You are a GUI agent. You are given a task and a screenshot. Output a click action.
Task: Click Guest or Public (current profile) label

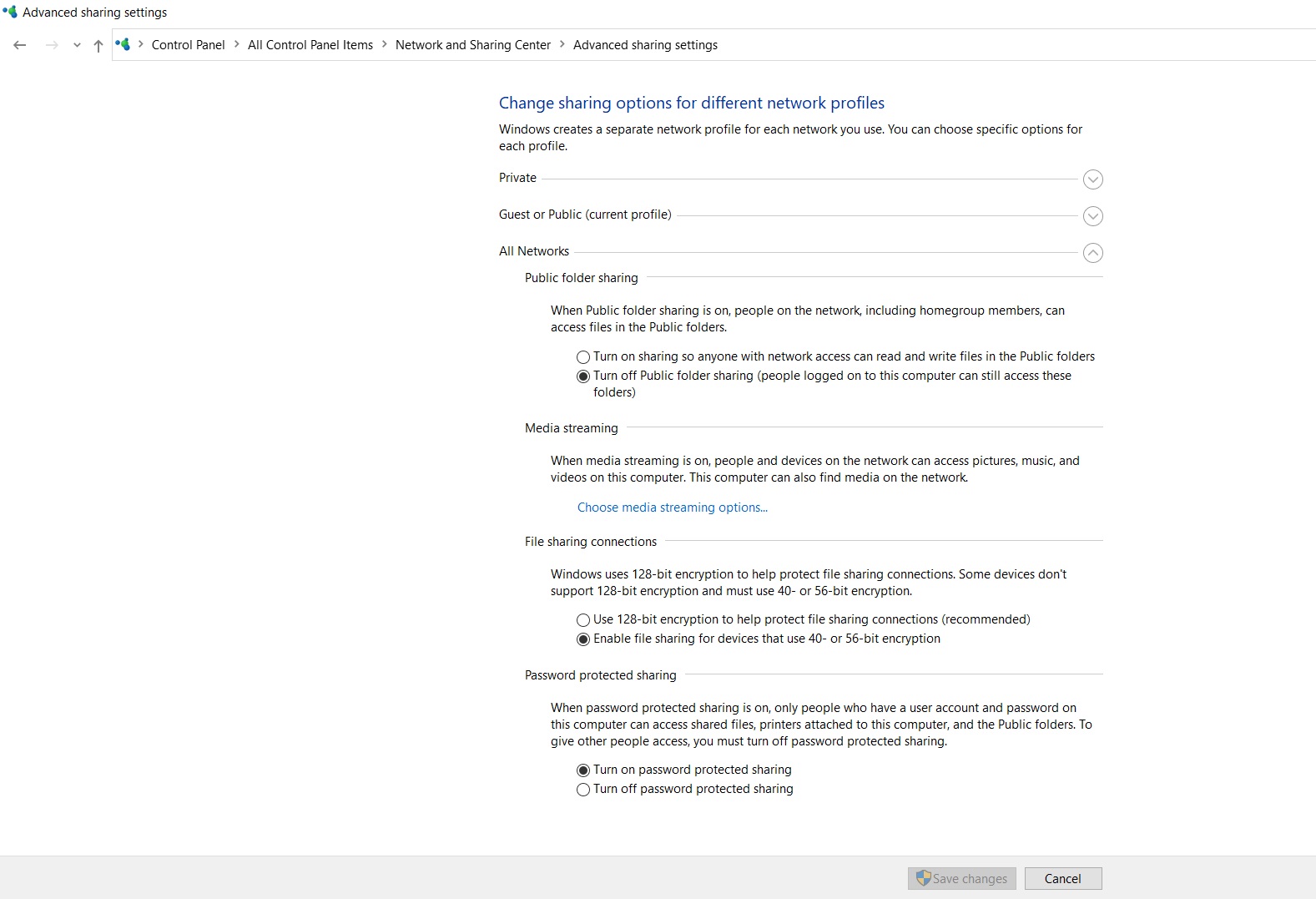click(585, 215)
